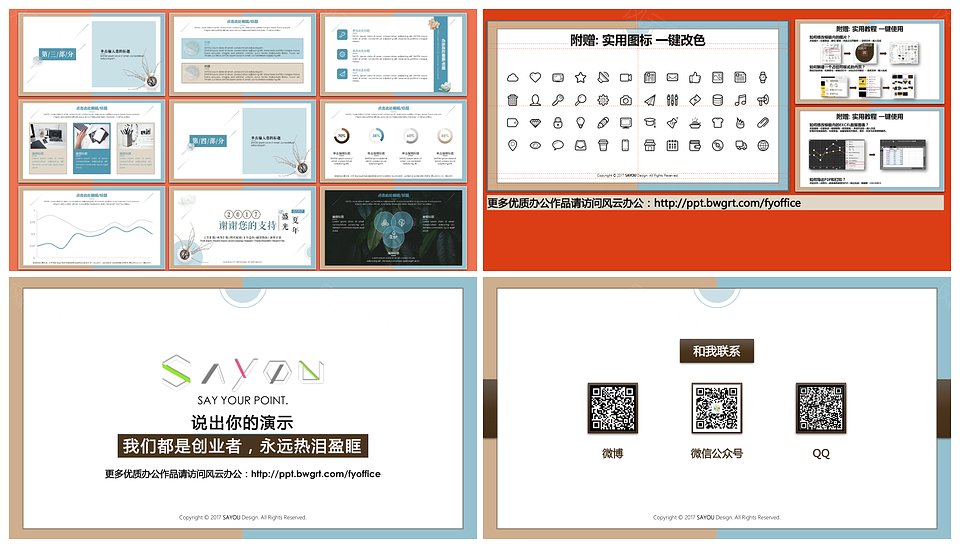Click the thumbs-up icon
The image size is (960, 548).
tap(695, 77)
